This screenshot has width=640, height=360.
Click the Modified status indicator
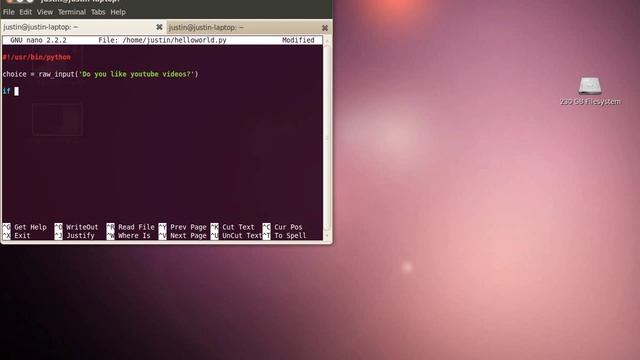click(298, 40)
